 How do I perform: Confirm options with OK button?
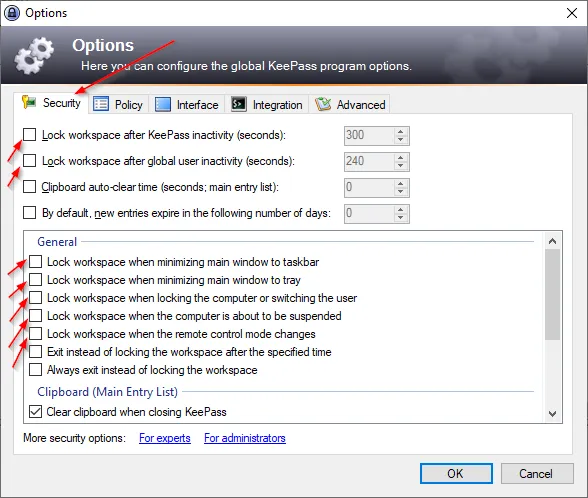456,473
